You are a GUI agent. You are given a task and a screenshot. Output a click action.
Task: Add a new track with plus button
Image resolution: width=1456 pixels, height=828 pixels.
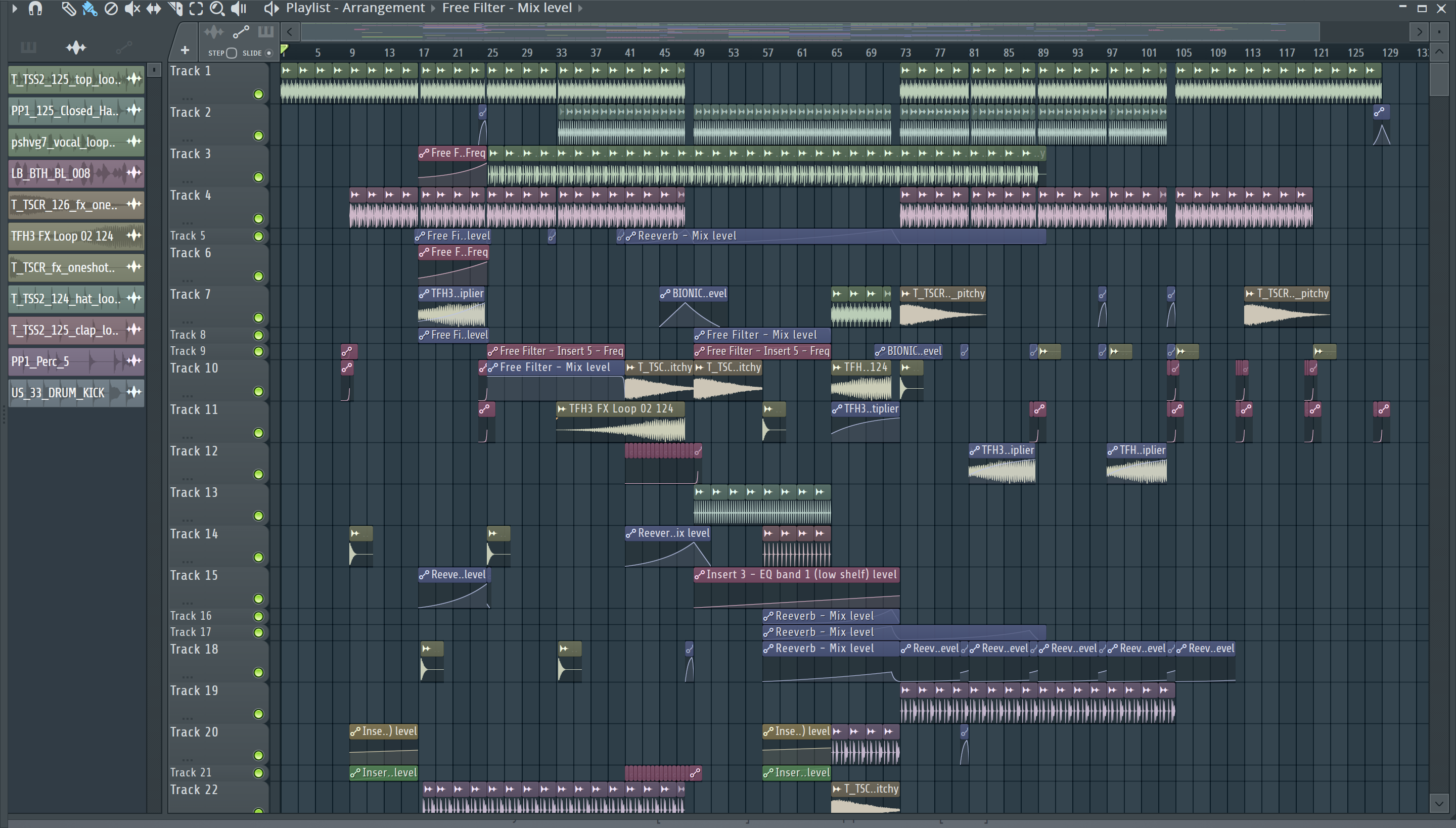(185, 51)
